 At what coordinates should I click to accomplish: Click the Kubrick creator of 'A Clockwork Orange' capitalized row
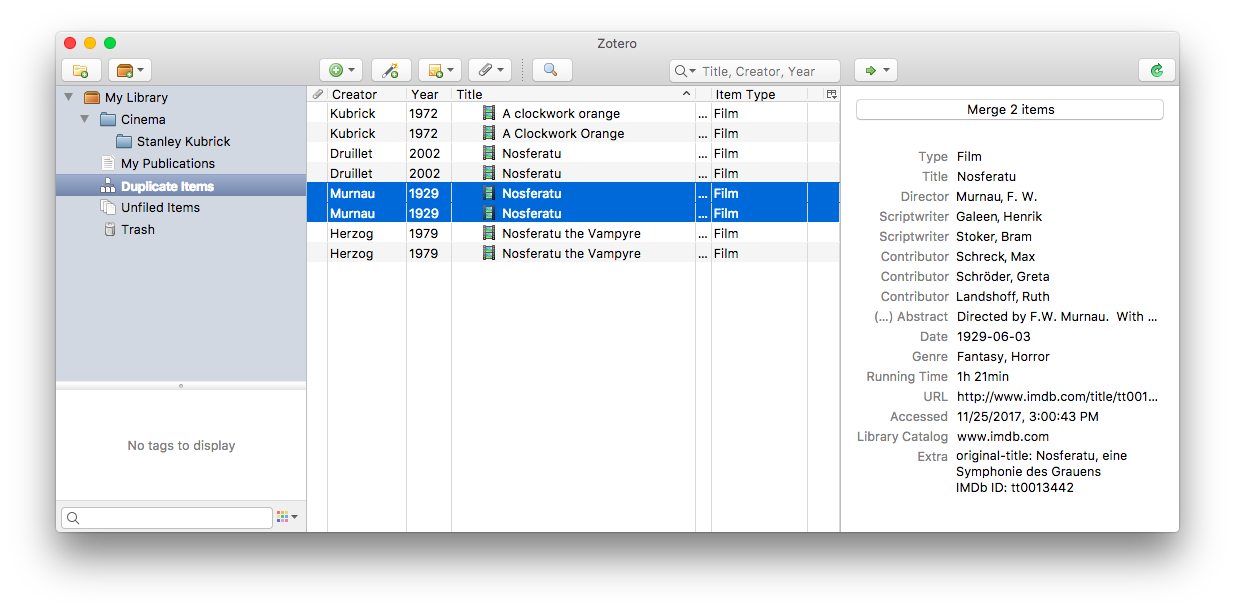(353, 133)
